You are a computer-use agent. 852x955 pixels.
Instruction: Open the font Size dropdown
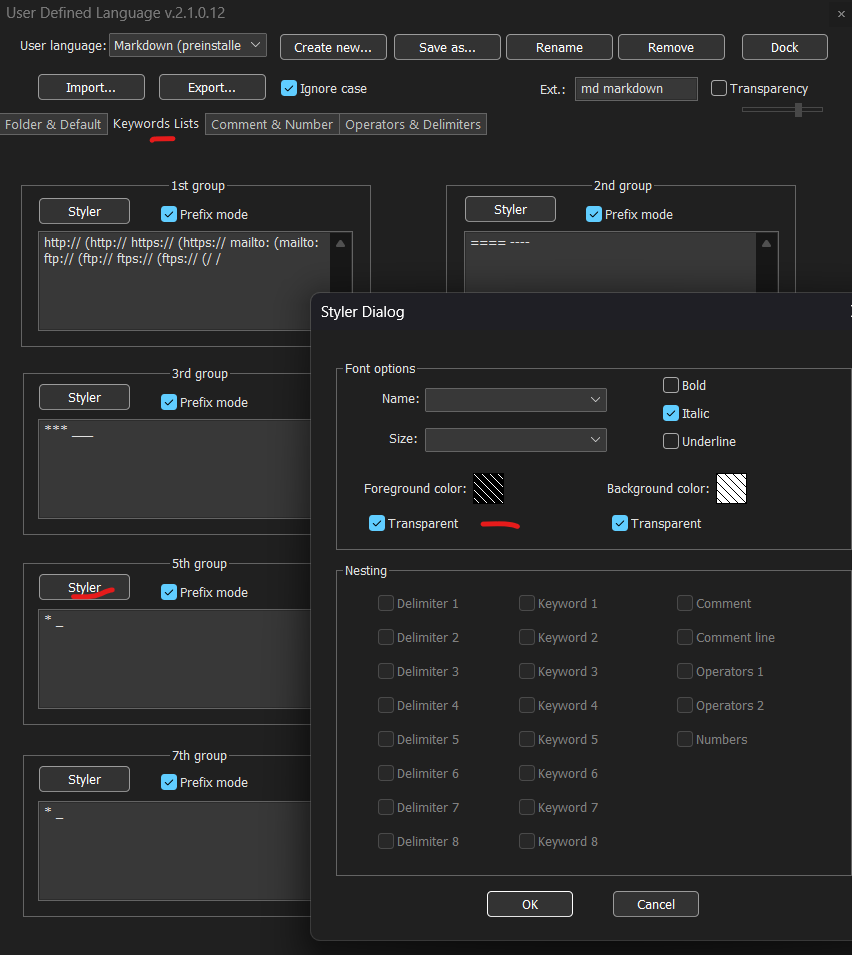pyautogui.click(x=515, y=439)
